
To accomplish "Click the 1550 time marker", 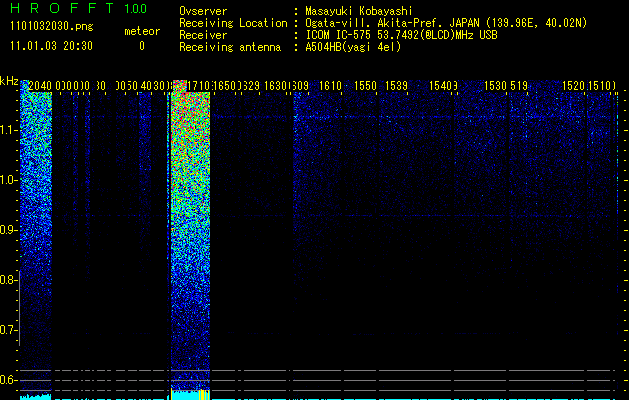I will click(x=365, y=86).
